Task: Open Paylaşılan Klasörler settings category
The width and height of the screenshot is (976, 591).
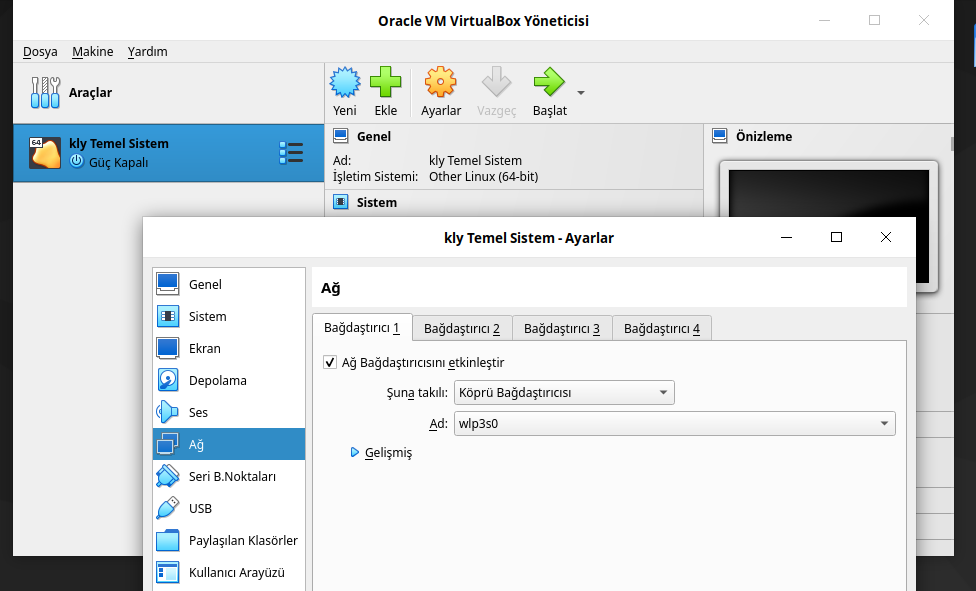Action: click(x=242, y=540)
